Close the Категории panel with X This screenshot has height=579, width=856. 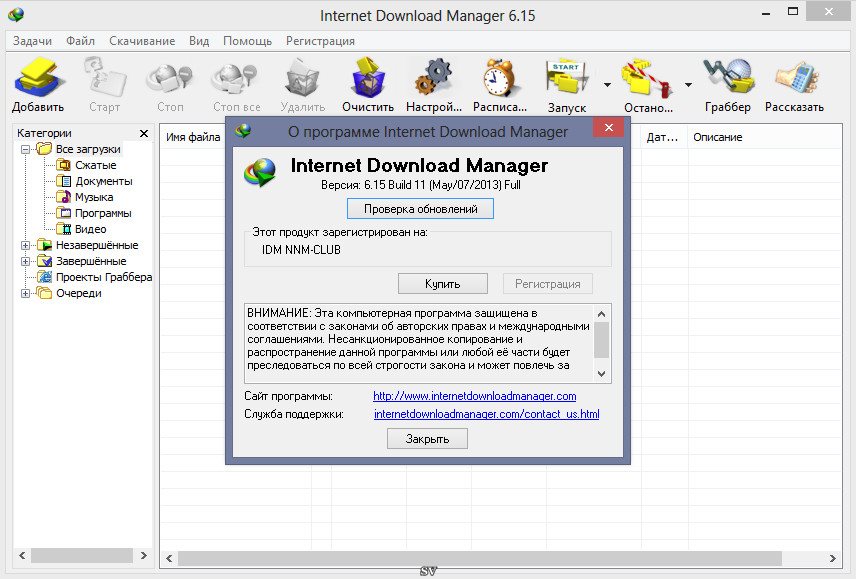(144, 133)
